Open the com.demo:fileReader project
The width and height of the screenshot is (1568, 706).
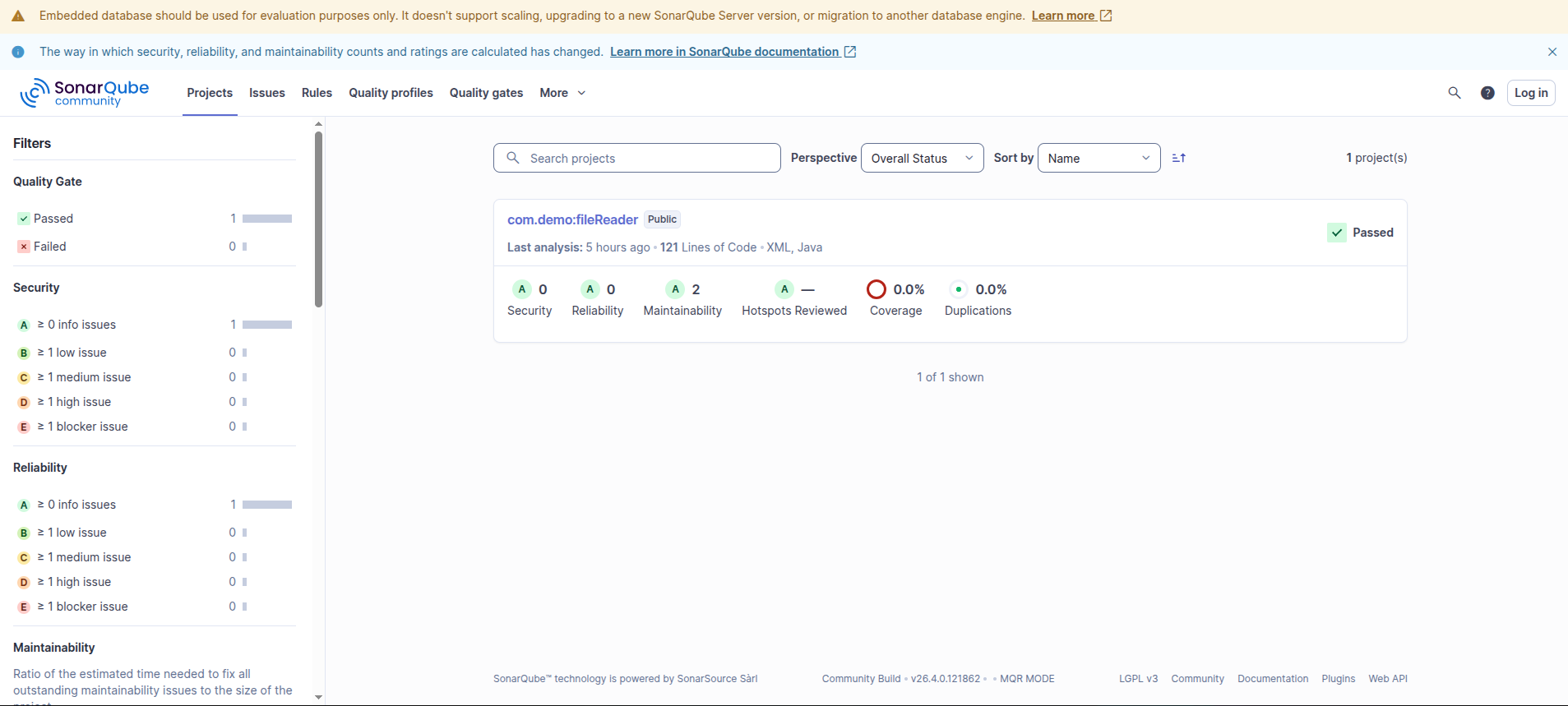tap(572, 219)
